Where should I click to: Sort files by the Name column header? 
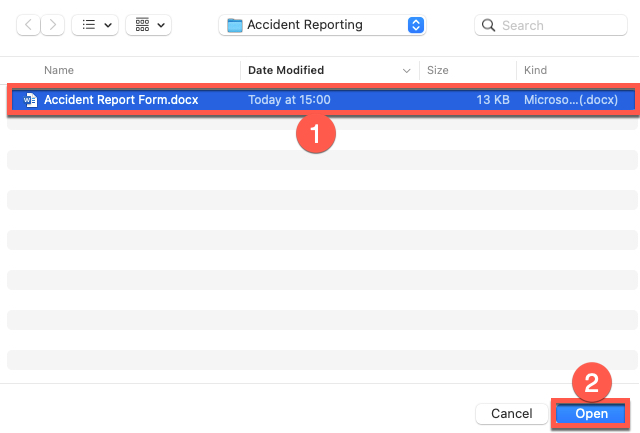[x=60, y=71]
